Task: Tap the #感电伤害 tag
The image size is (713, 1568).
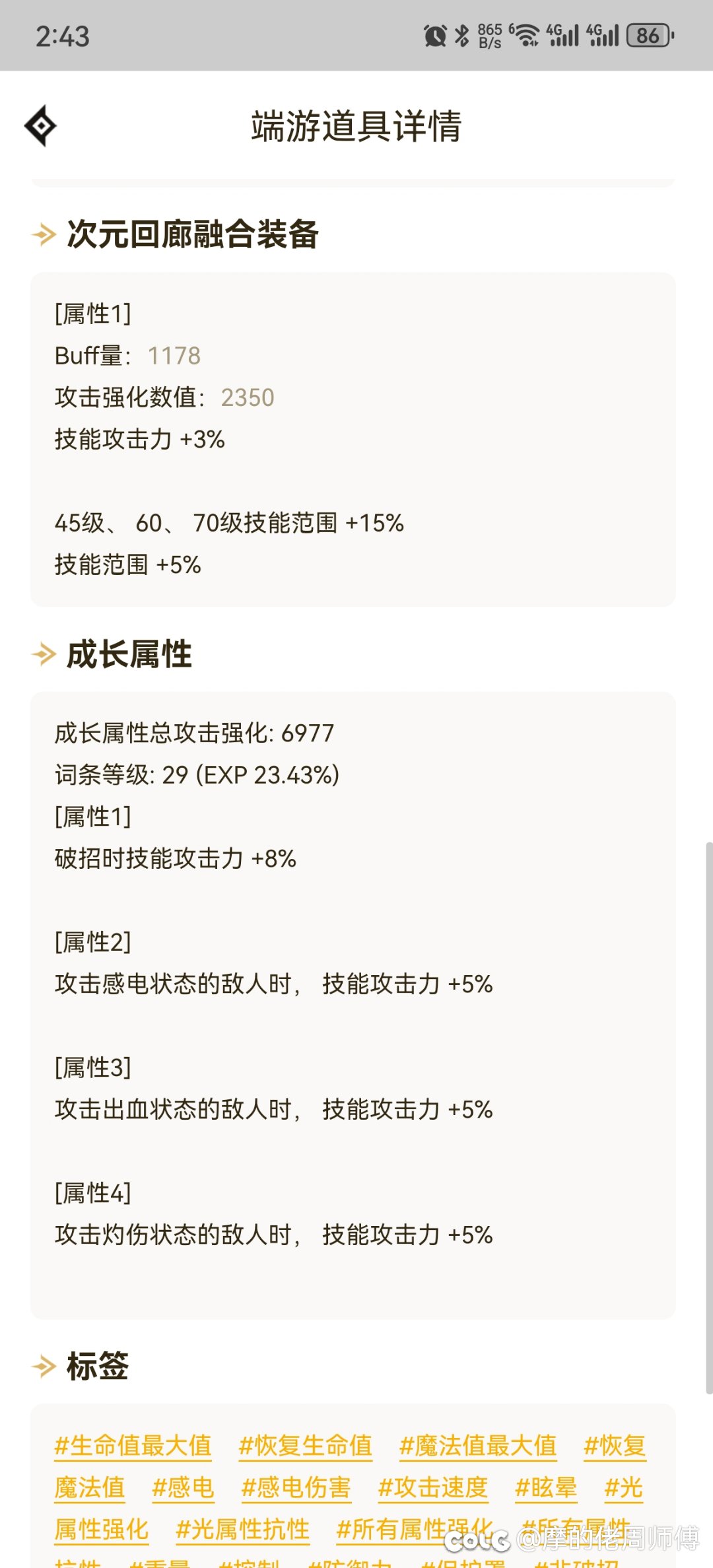Action: pos(296,1487)
